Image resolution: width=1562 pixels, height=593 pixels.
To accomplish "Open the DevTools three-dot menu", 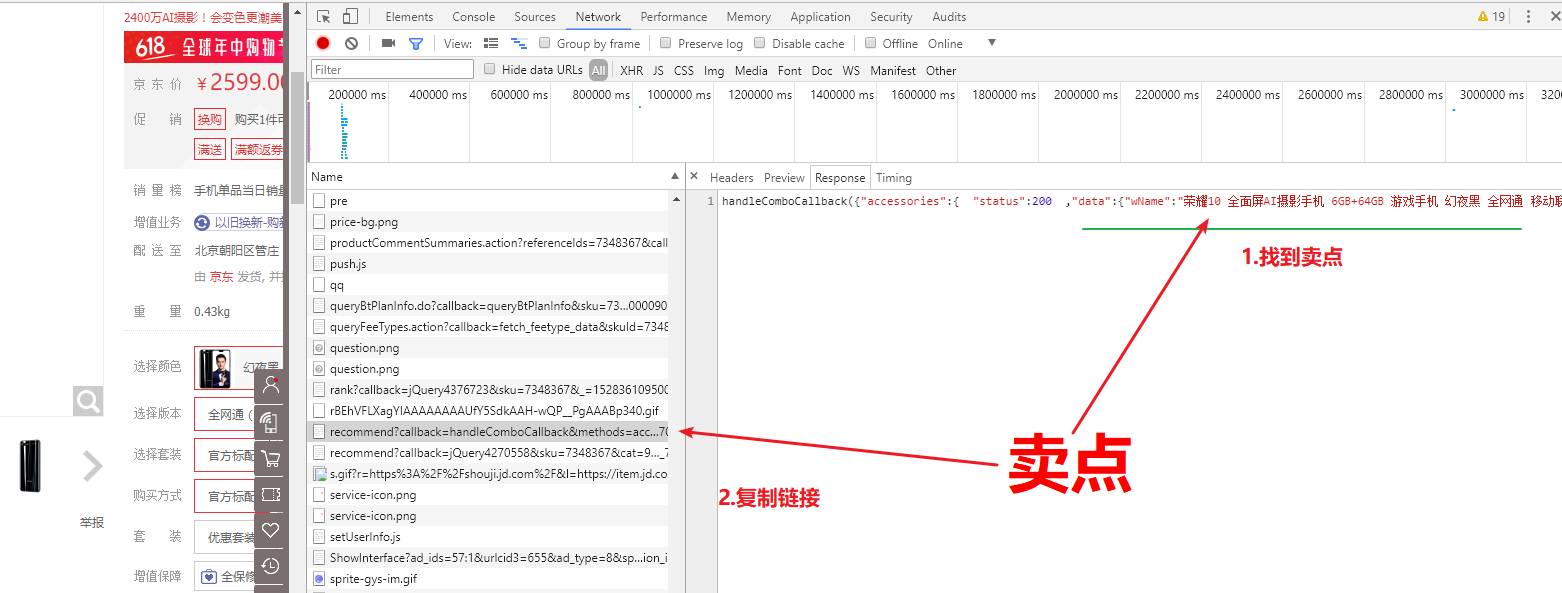I will coord(1528,16).
